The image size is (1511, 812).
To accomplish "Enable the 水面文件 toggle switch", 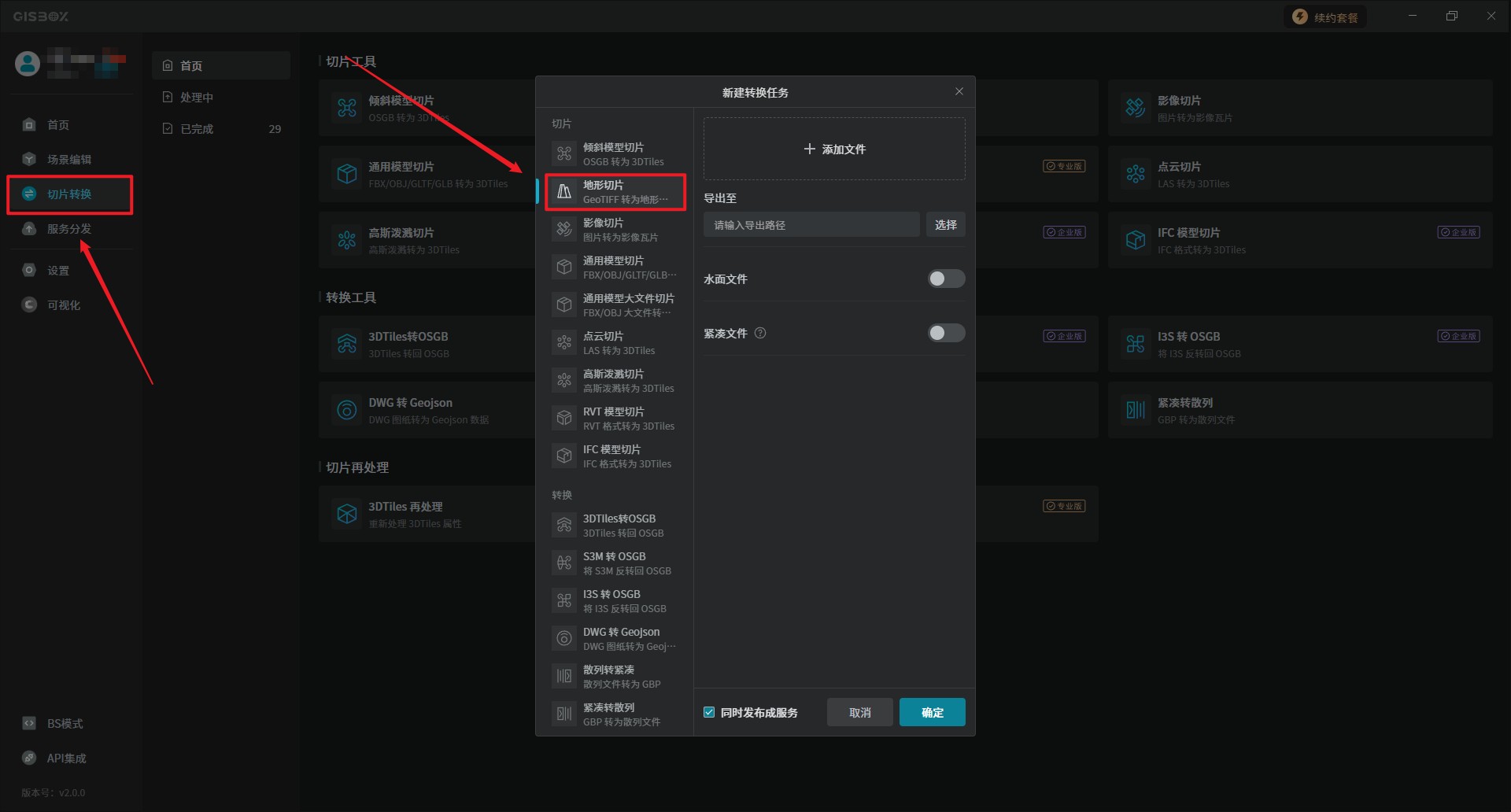I will [x=945, y=279].
